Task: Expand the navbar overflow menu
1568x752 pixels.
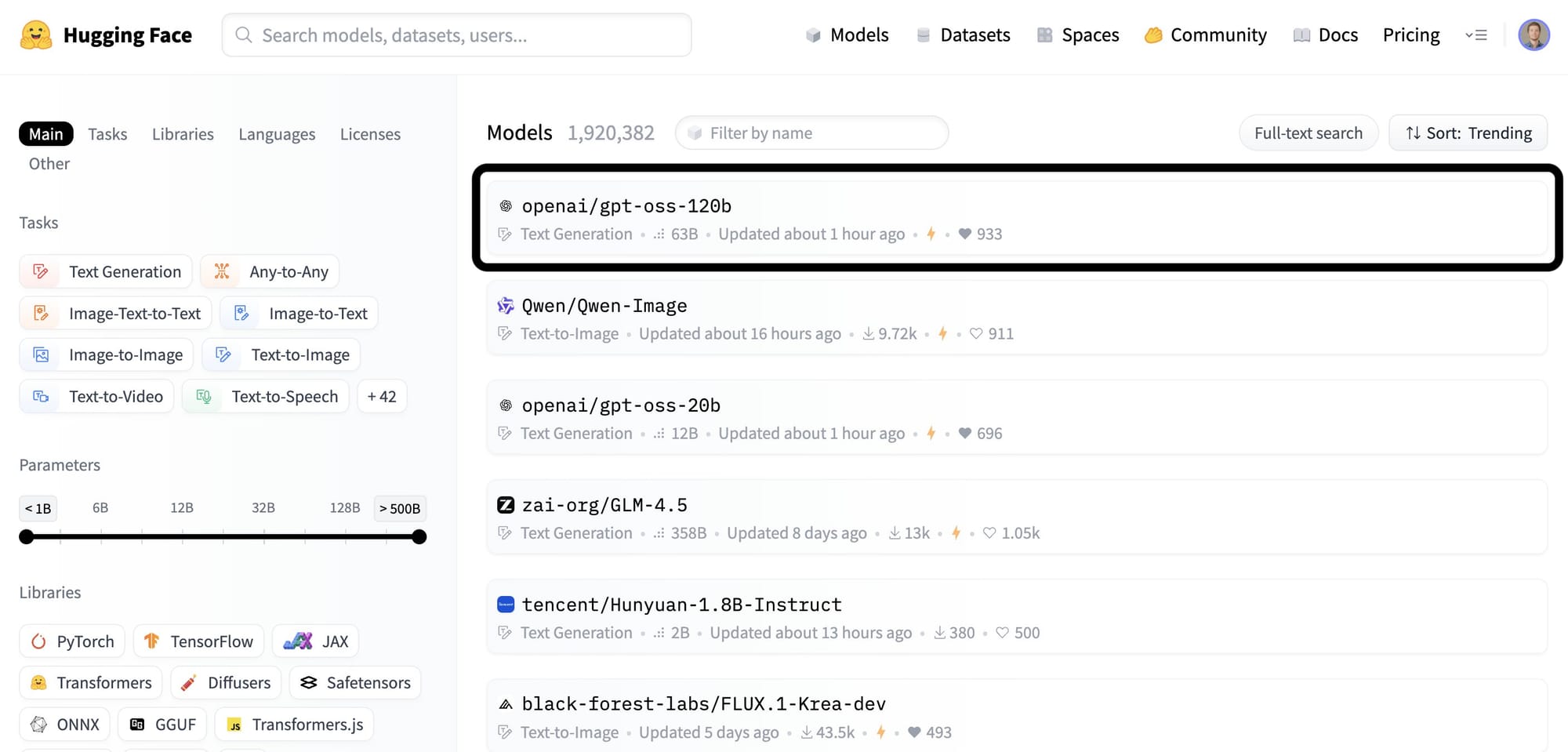Action: click(1476, 35)
